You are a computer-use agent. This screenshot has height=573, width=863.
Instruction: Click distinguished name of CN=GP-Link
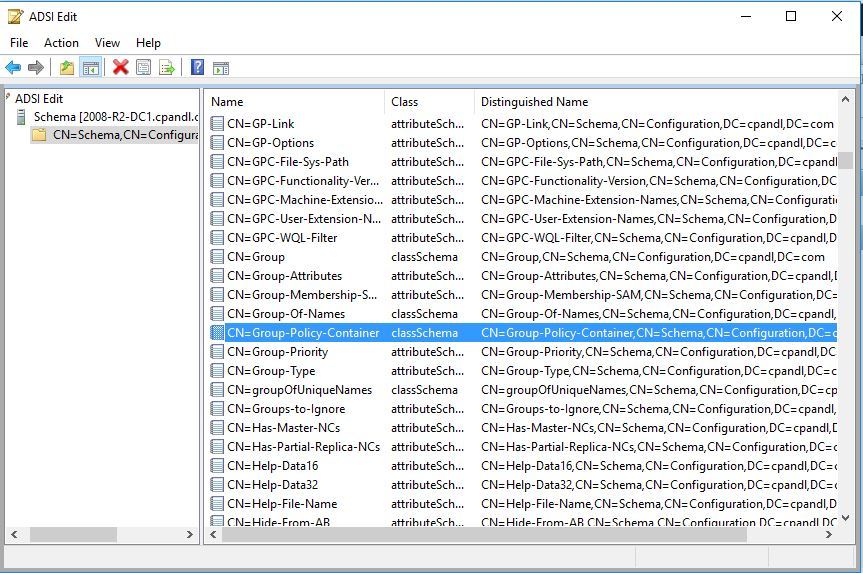[657, 124]
